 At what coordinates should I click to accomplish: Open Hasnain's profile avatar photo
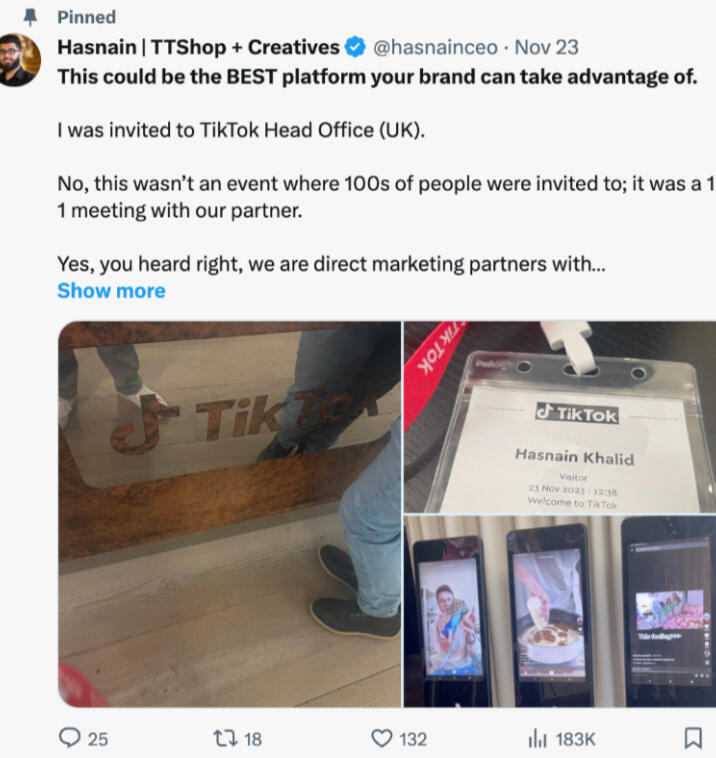tap(18, 60)
